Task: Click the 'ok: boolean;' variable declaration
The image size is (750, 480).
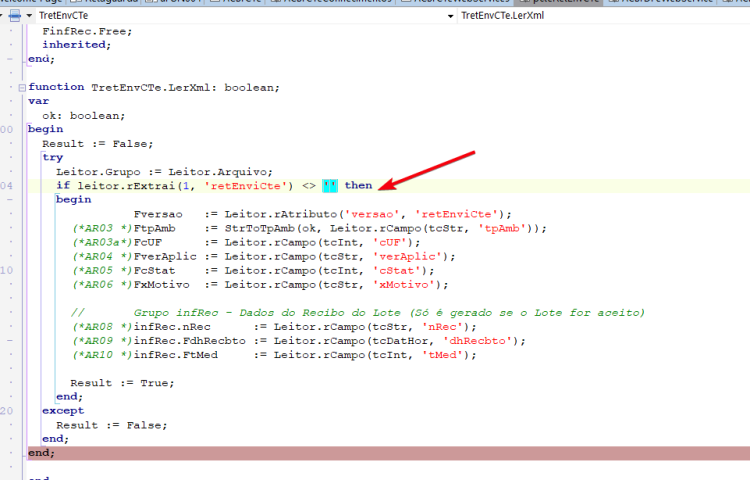Action: [x=84, y=115]
